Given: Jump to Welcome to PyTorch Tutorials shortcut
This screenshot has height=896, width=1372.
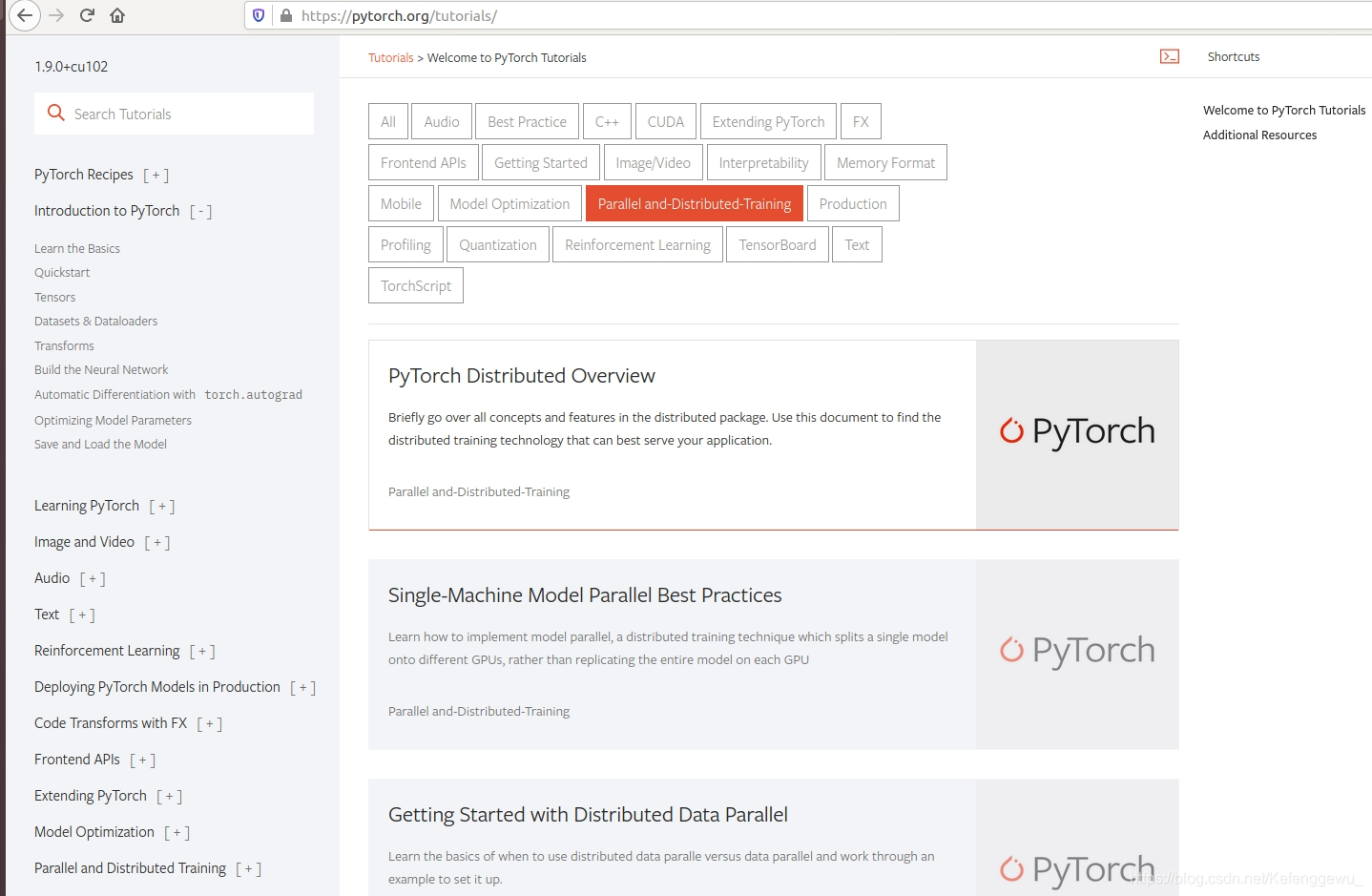Looking at the screenshot, I should pyautogui.click(x=1284, y=110).
